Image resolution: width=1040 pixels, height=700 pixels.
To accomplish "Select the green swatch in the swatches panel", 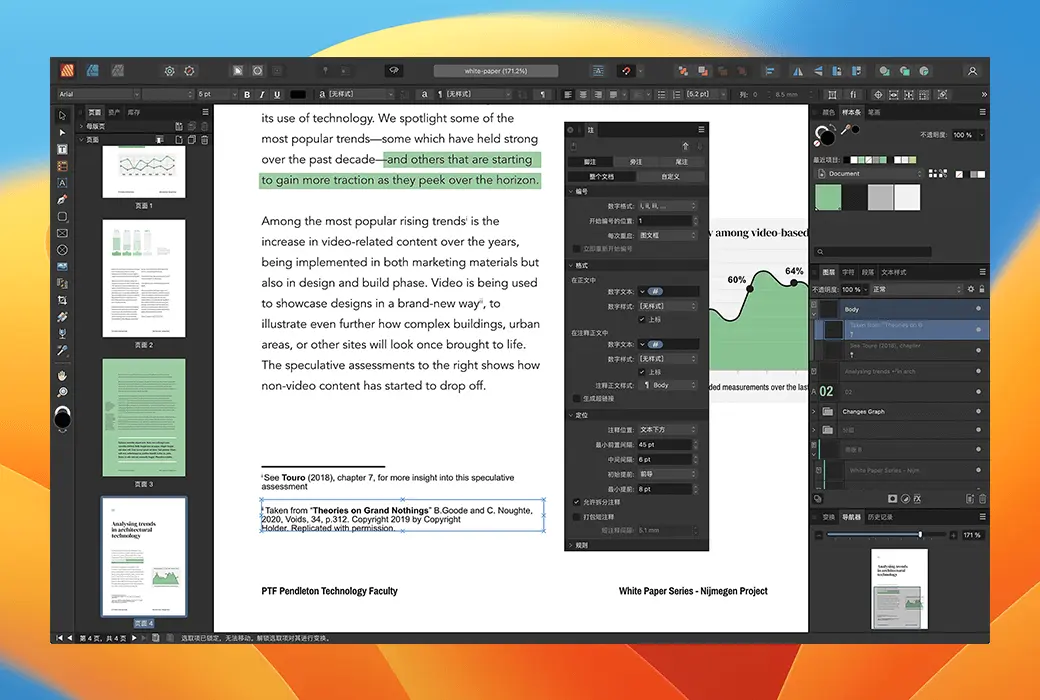I will [x=828, y=197].
